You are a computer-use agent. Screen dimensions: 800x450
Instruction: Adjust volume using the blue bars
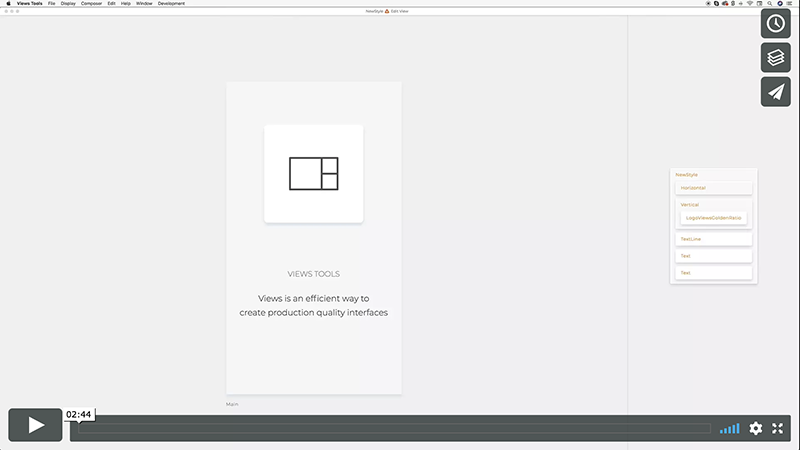tap(730, 429)
